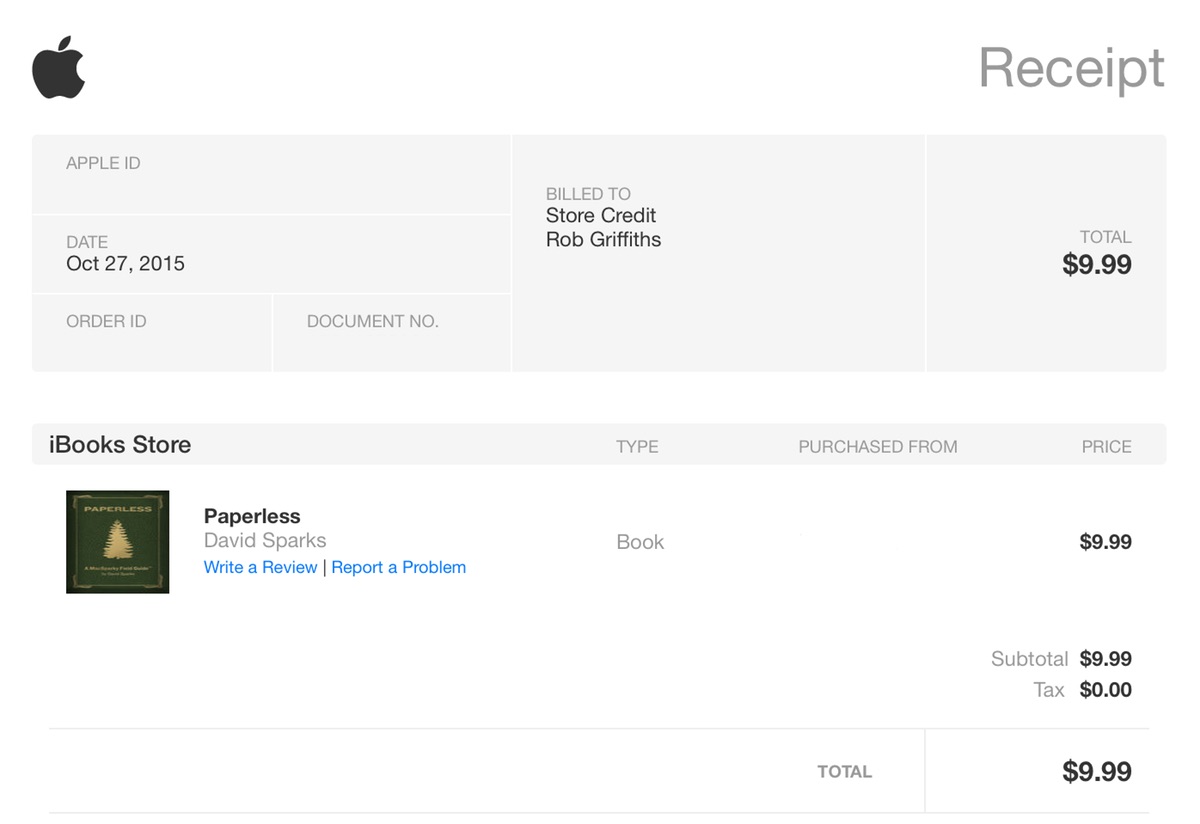
Task: Click the Subtotal label
Action: (1030, 659)
